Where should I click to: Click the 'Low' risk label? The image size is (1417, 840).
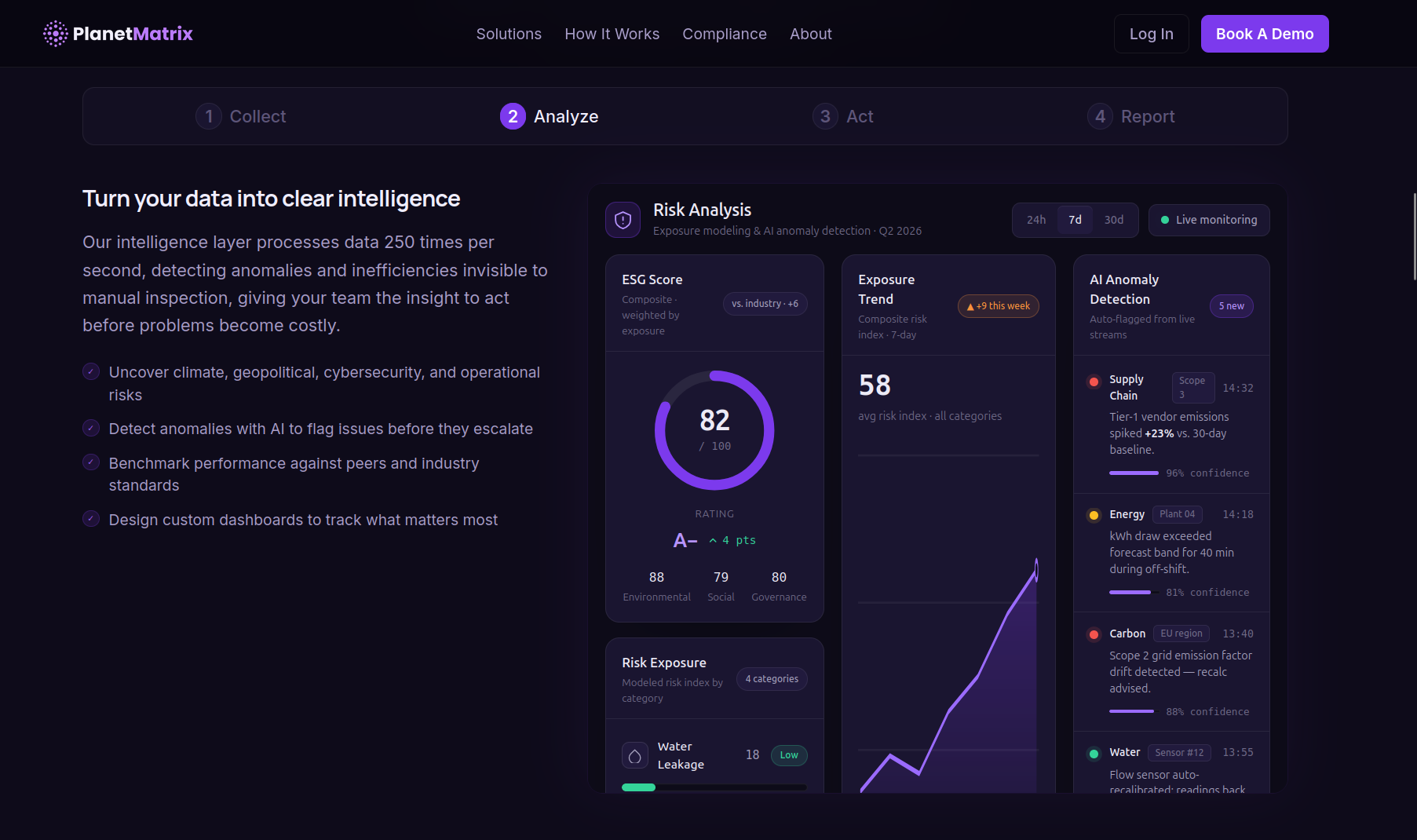[x=789, y=755]
